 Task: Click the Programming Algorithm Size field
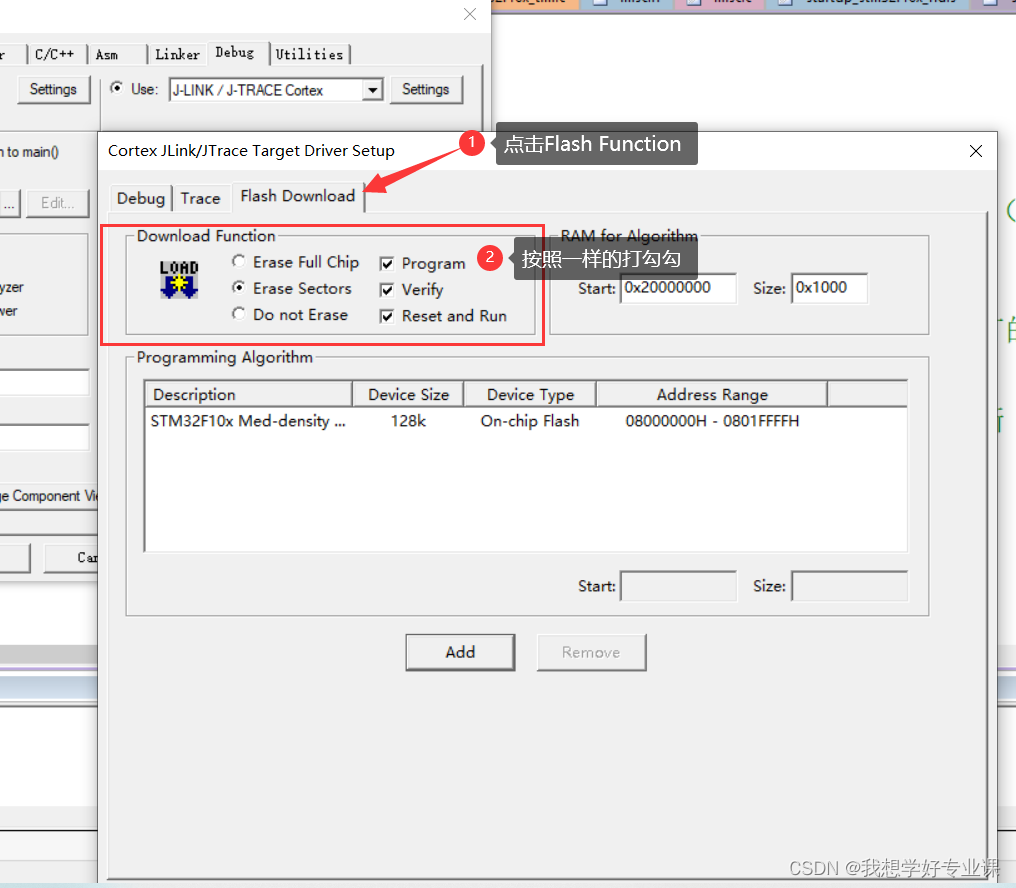click(849, 586)
